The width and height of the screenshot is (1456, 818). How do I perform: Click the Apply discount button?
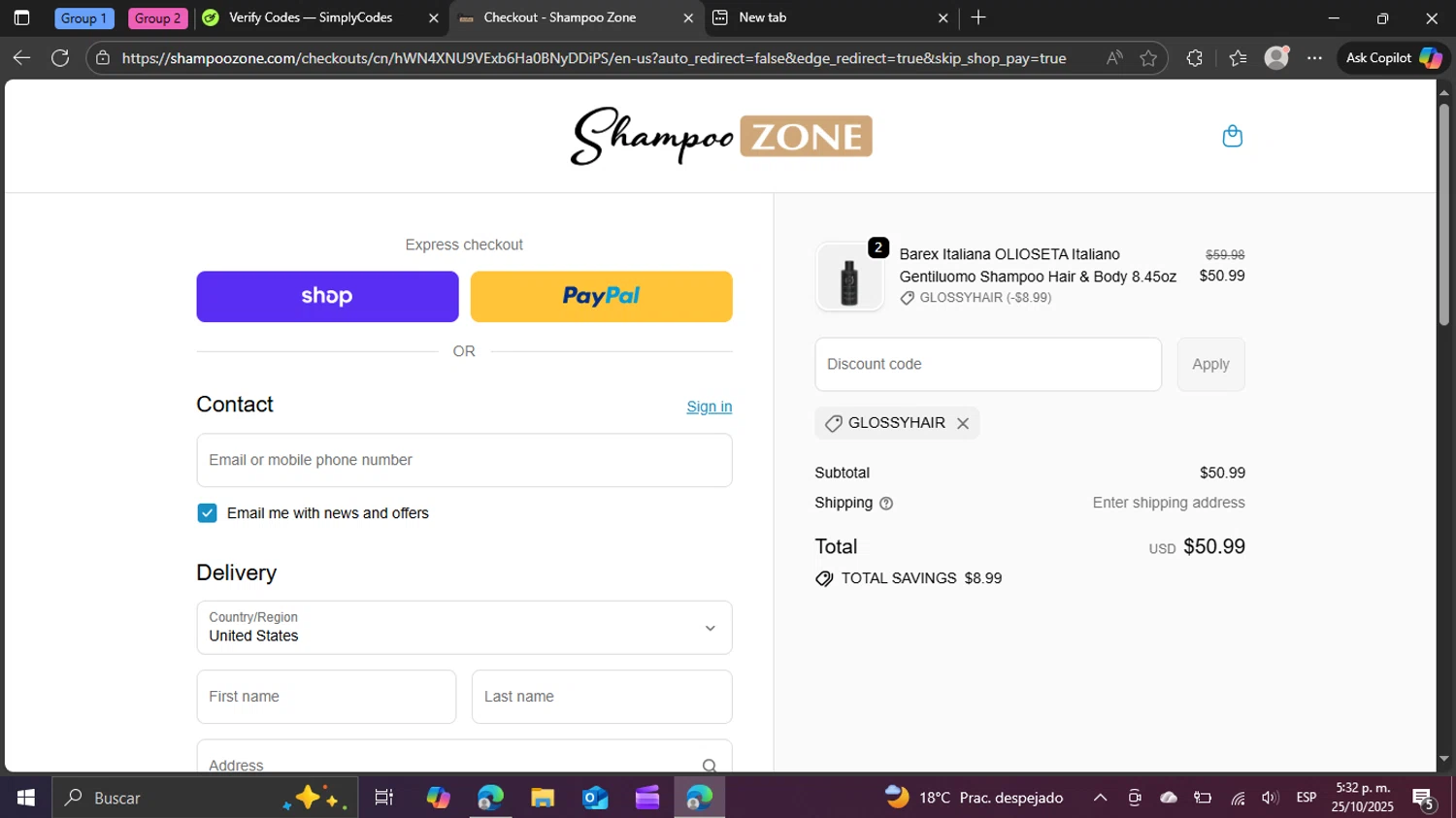[1210, 364]
